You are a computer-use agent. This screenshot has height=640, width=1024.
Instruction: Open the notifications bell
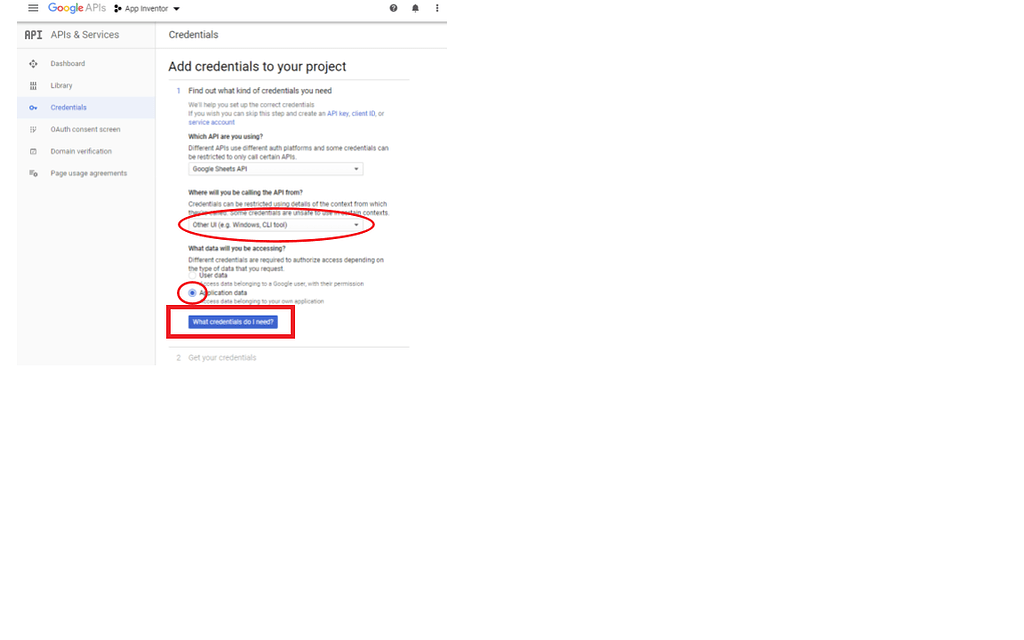415,8
